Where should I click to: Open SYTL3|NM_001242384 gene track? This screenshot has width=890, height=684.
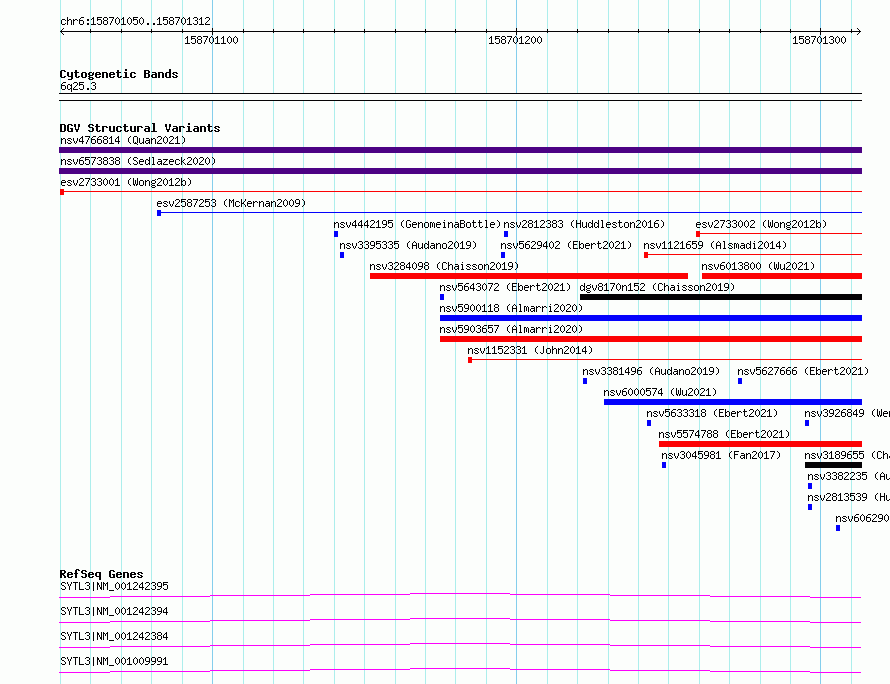(x=460, y=645)
